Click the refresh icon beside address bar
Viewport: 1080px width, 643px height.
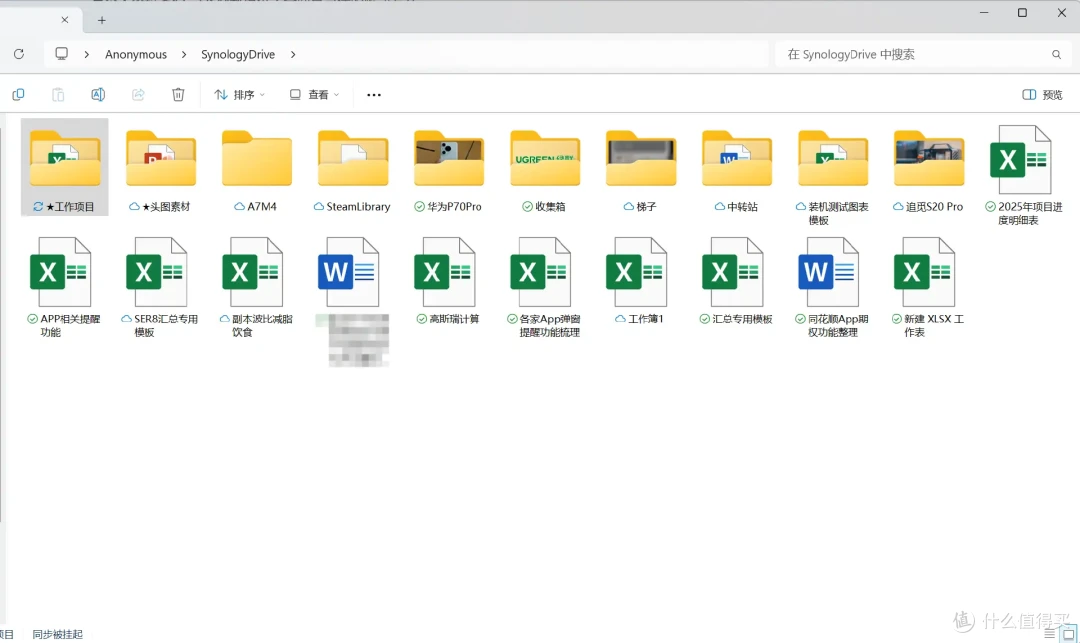(x=19, y=54)
